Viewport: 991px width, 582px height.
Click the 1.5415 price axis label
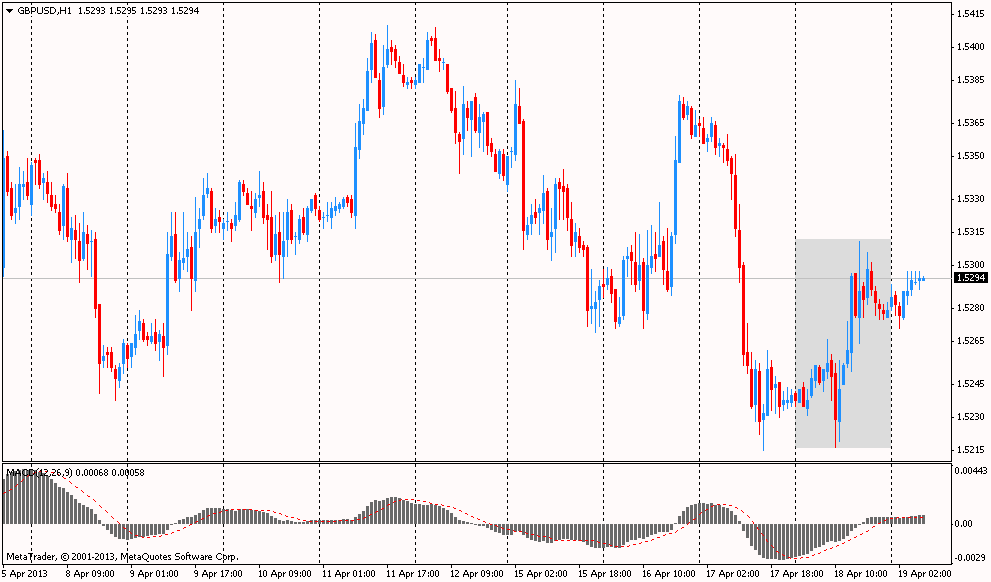[x=968, y=14]
